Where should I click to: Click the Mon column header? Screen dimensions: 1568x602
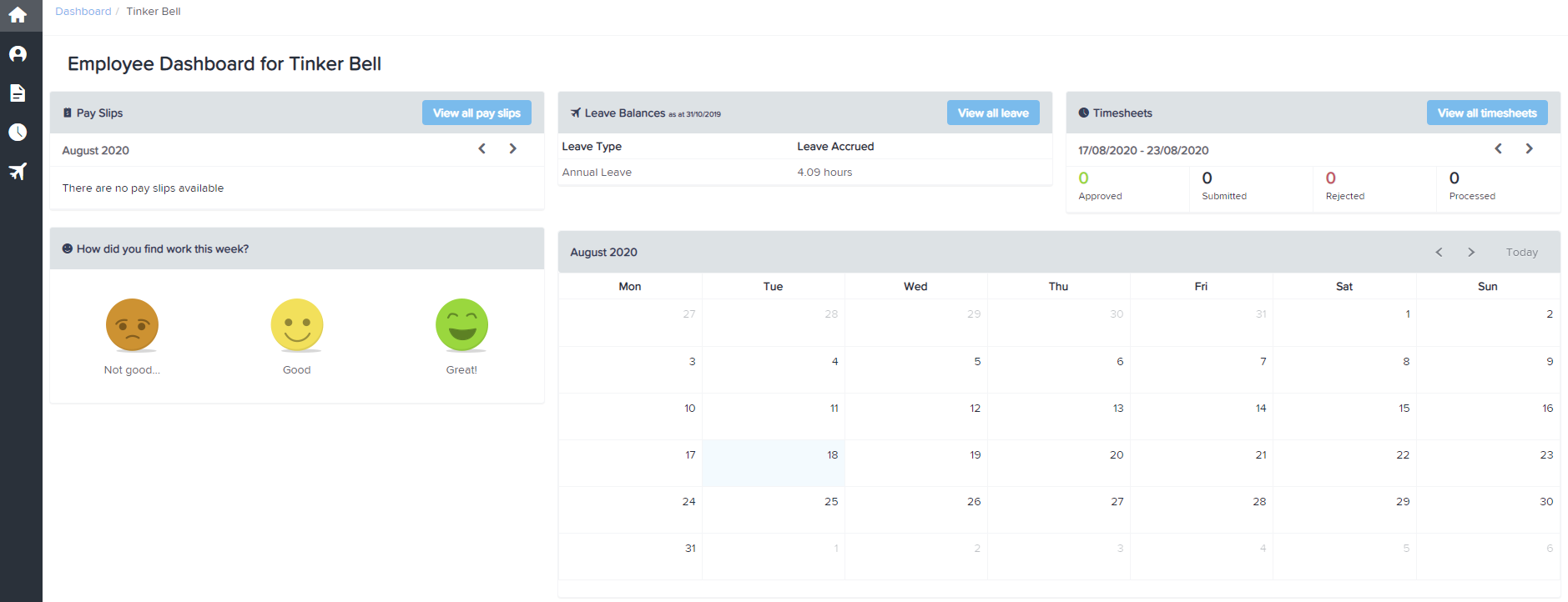[x=630, y=286]
